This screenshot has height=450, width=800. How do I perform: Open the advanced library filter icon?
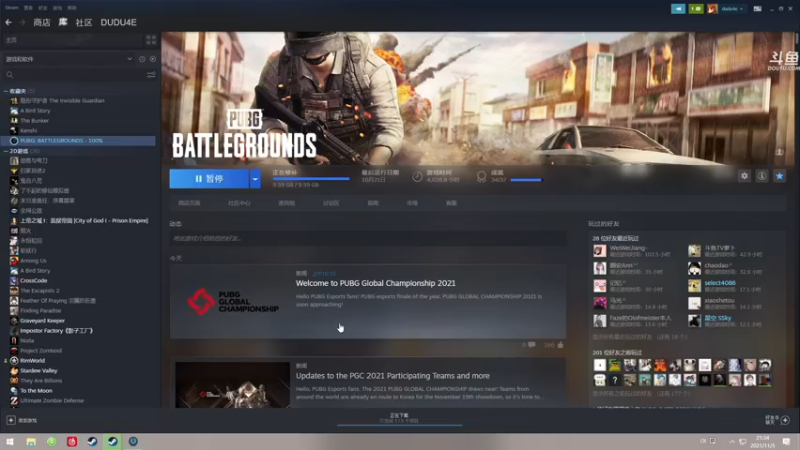152,75
